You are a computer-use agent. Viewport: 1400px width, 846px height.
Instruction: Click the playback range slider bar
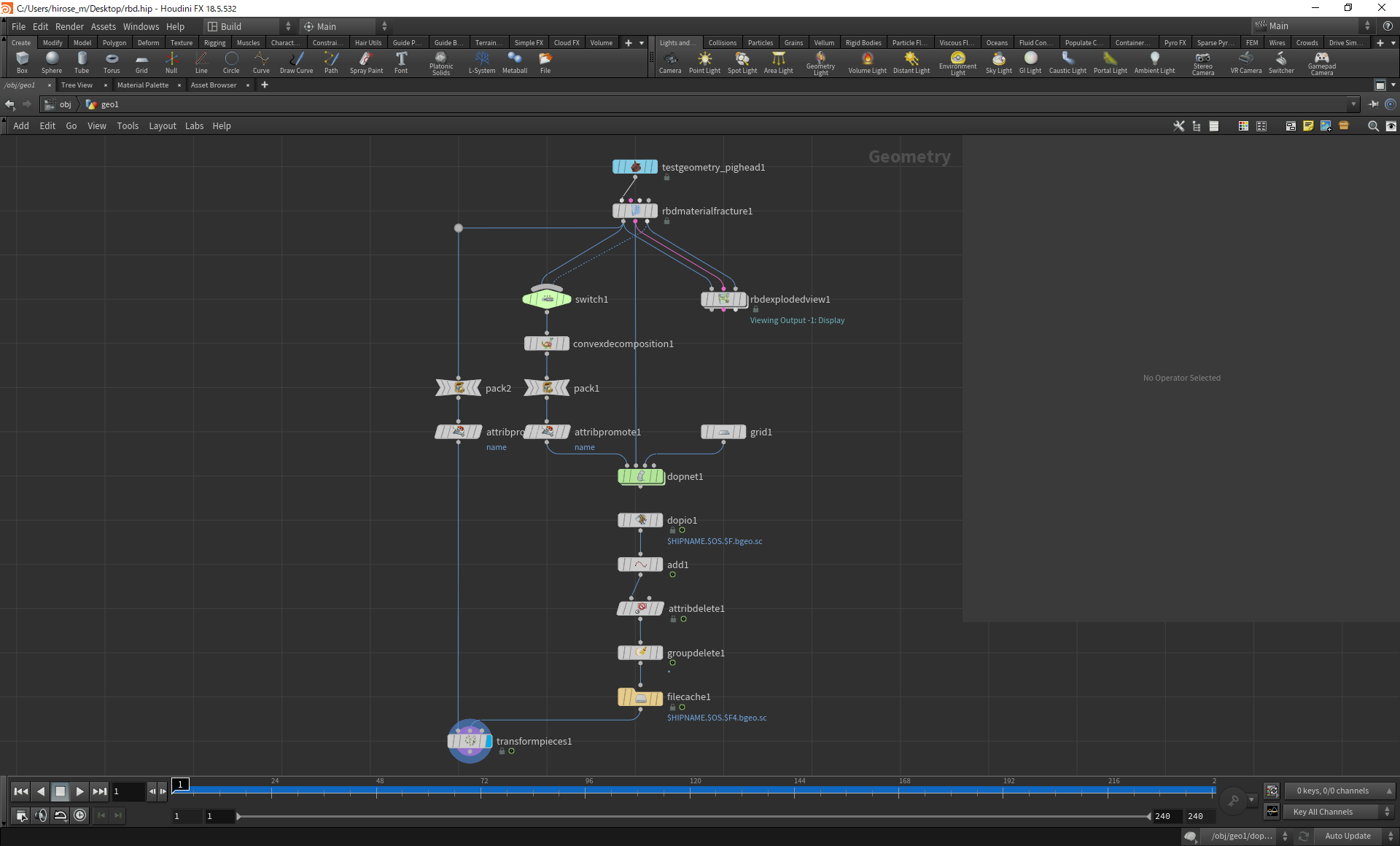coord(693,816)
